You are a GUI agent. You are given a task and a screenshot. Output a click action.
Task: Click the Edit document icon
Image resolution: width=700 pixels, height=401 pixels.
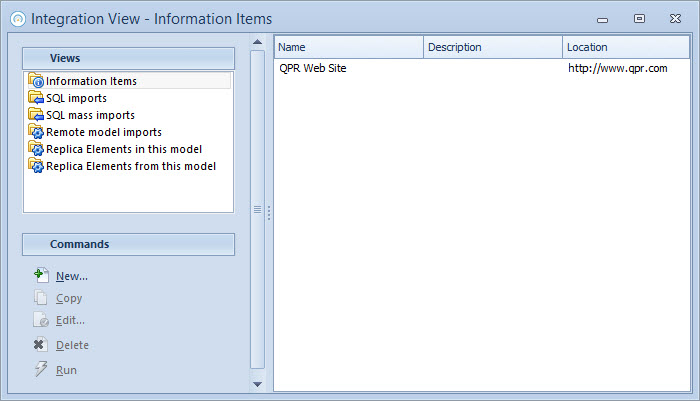tap(41, 320)
